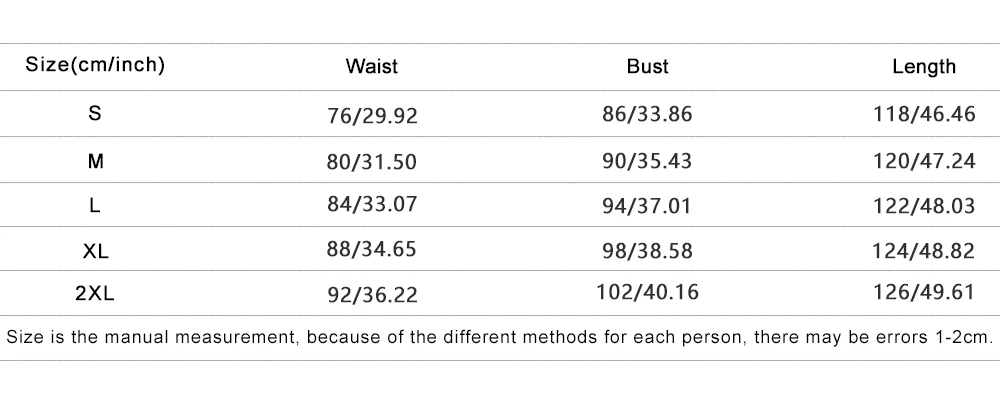1000x400 pixels.
Task: Click length value 118/46.46
Action: (x=924, y=114)
